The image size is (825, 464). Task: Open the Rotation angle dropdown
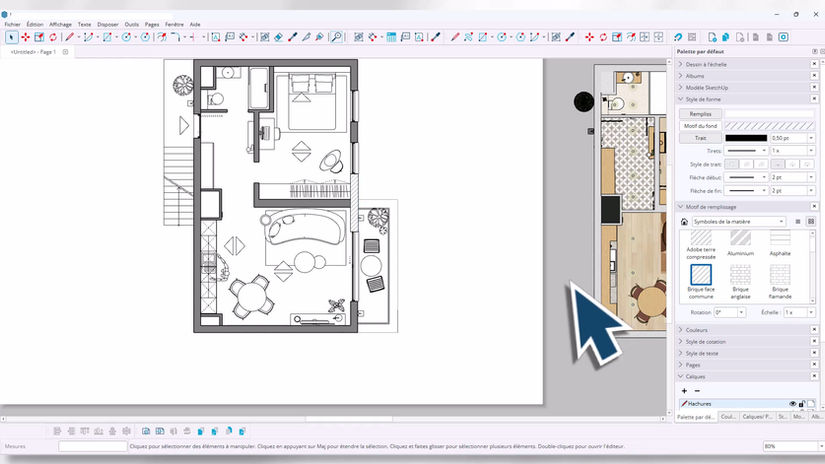pyautogui.click(x=741, y=312)
